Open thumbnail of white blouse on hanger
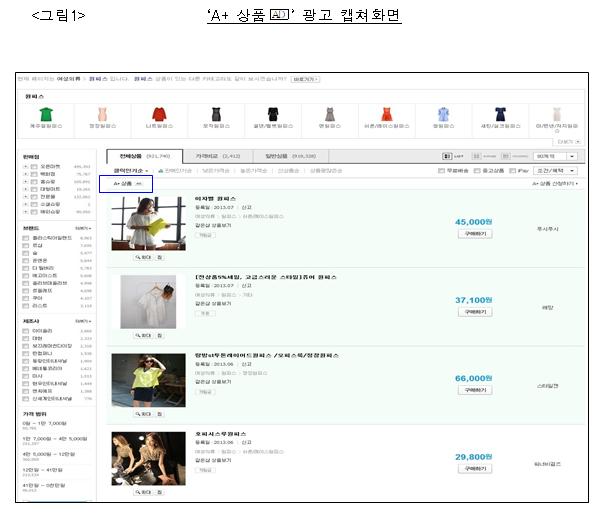The image size is (598, 520). coord(148,302)
